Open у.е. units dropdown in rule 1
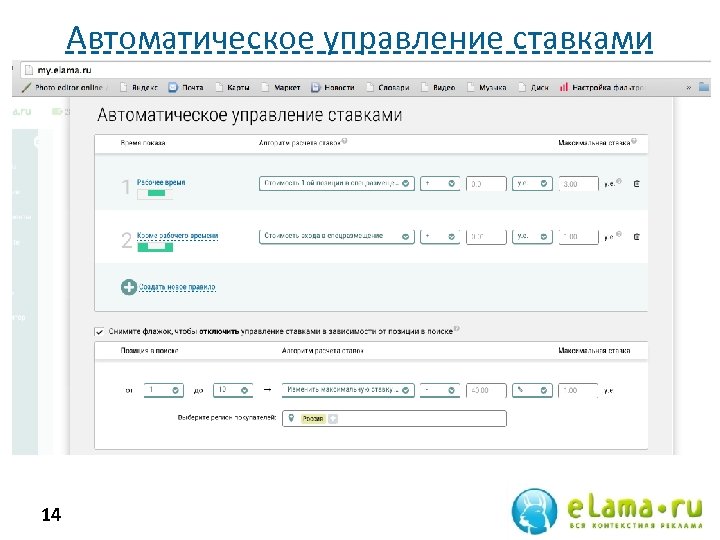 [532, 183]
